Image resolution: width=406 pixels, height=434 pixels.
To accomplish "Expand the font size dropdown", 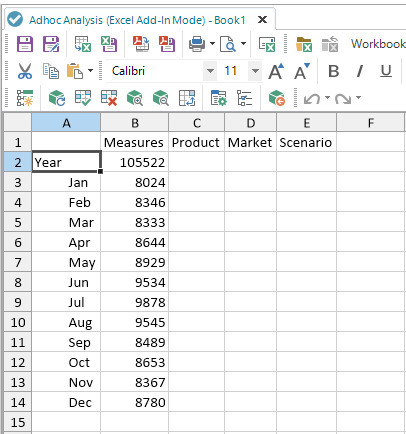I will [x=255, y=71].
